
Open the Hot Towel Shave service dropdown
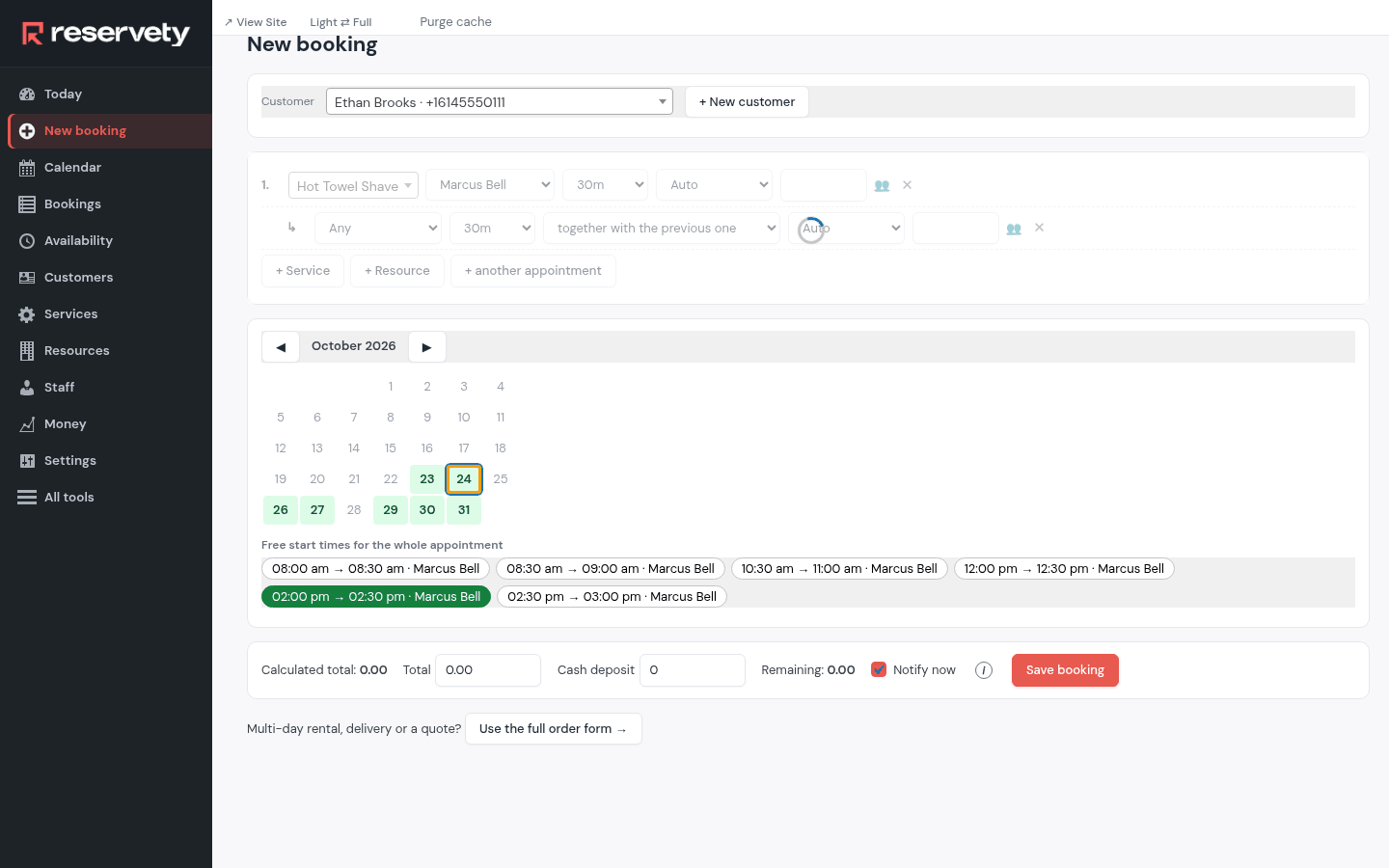tap(353, 185)
